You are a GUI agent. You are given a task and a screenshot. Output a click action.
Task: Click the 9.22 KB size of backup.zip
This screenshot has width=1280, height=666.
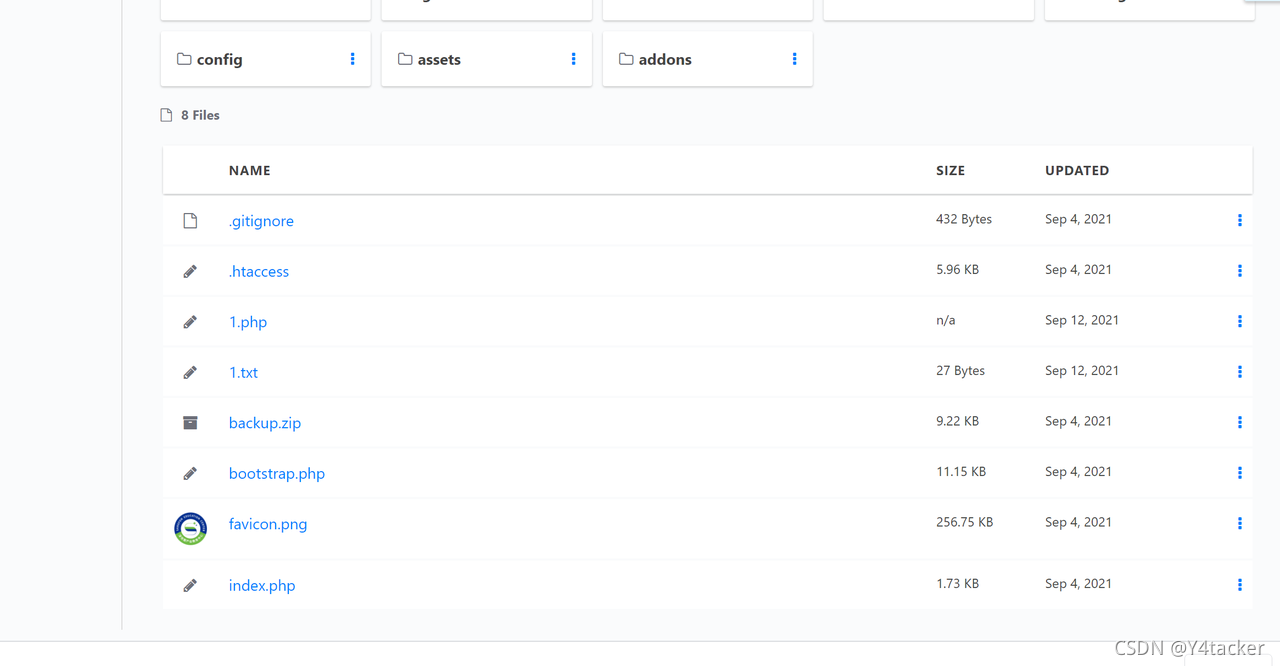click(x=957, y=421)
